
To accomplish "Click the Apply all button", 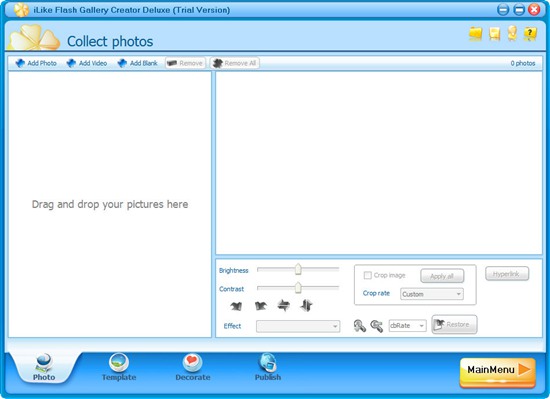I will click(x=442, y=276).
